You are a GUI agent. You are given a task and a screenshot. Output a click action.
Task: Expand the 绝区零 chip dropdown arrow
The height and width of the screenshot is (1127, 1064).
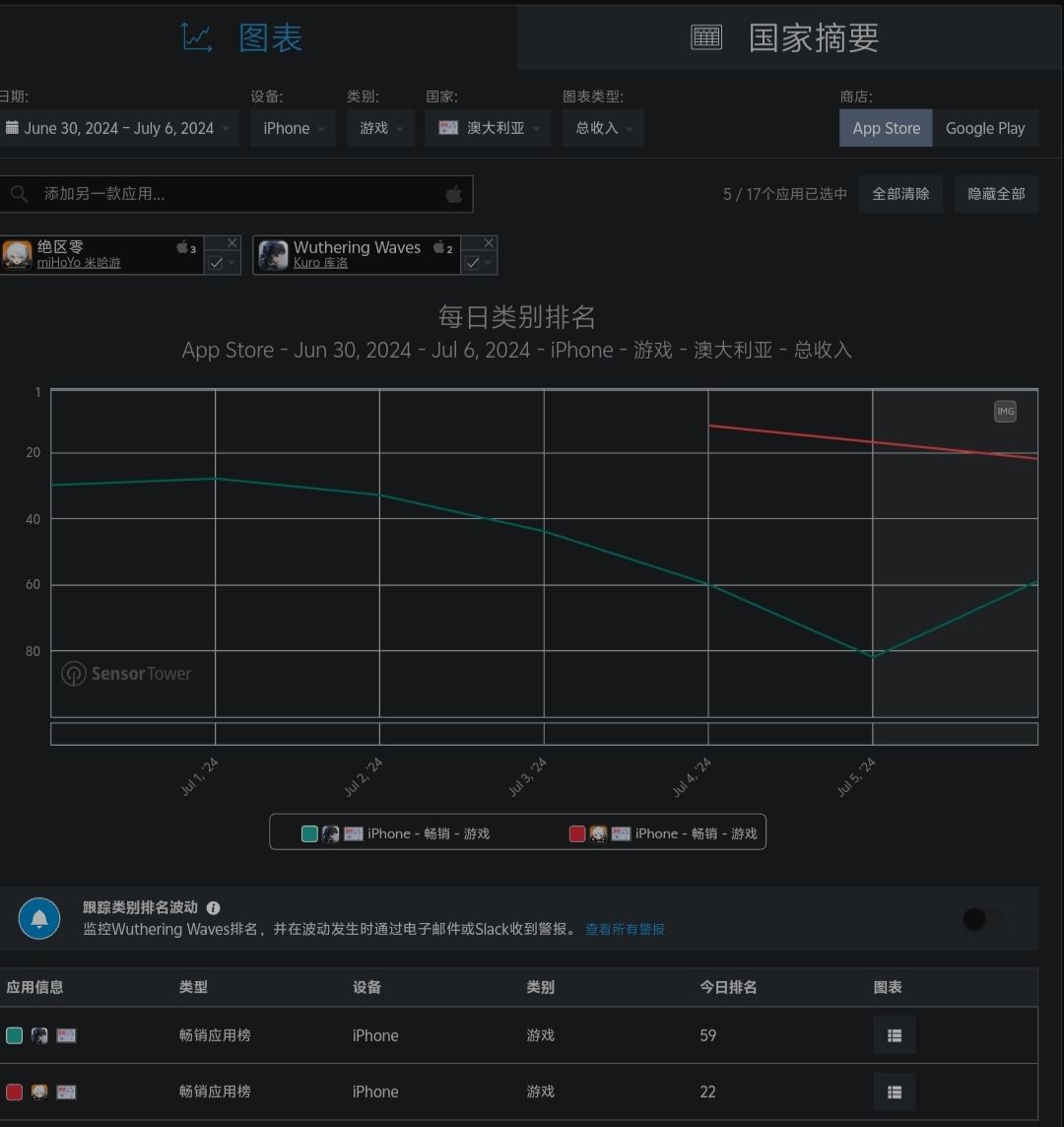pyautogui.click(x=232, y=263)
